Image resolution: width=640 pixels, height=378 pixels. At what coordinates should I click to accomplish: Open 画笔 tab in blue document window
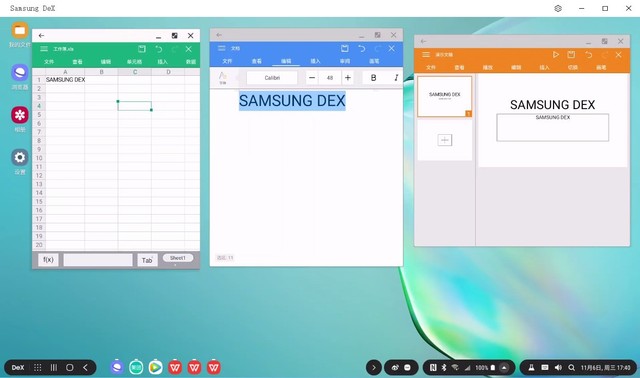click(374, 61)
